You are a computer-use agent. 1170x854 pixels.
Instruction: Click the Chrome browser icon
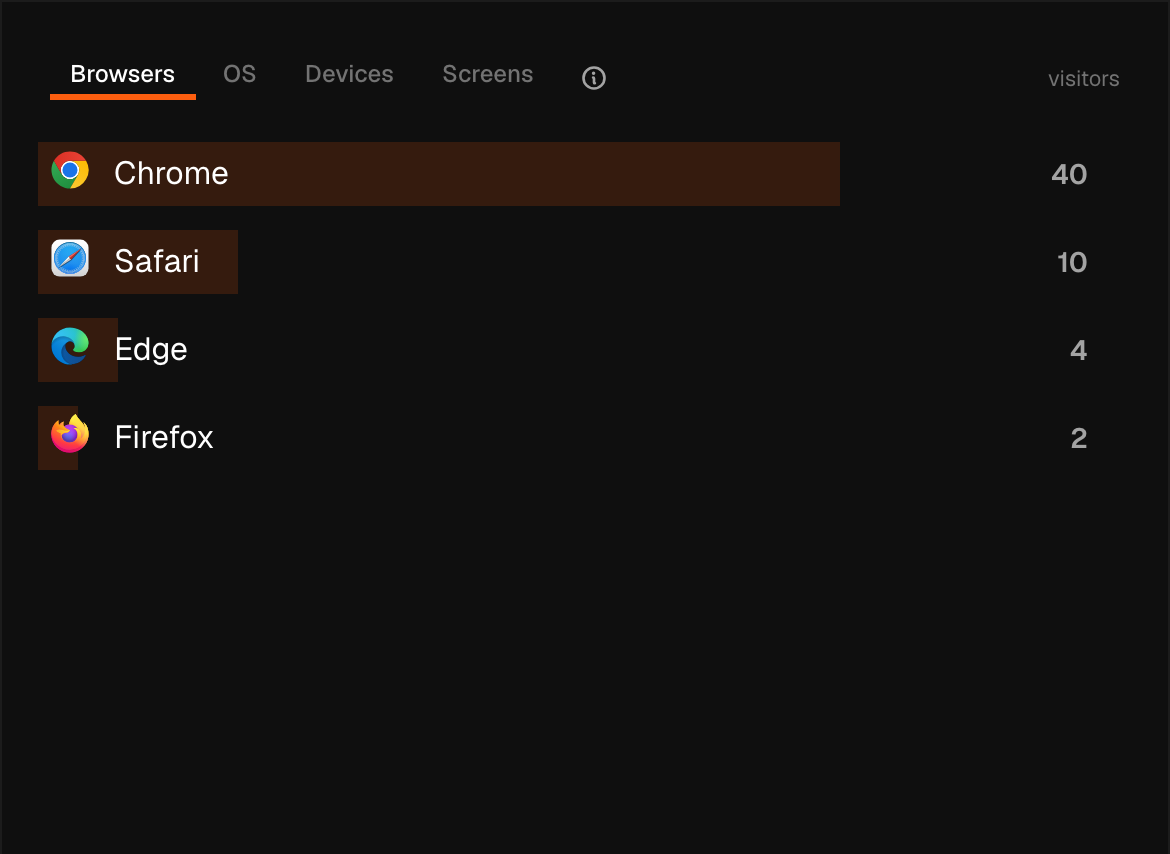click(x=70, y=171)
